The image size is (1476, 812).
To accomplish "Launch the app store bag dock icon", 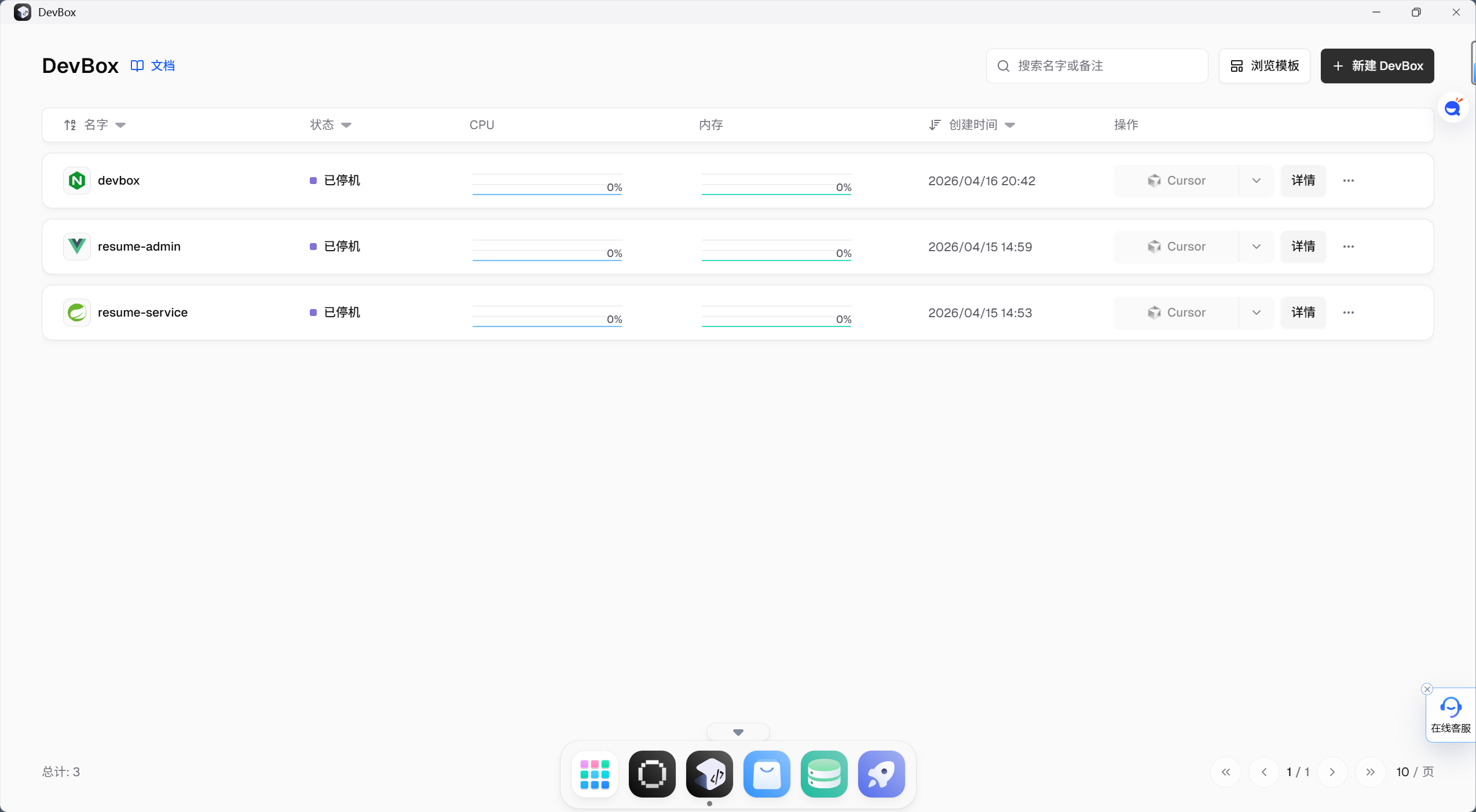I will coord(767,774).
